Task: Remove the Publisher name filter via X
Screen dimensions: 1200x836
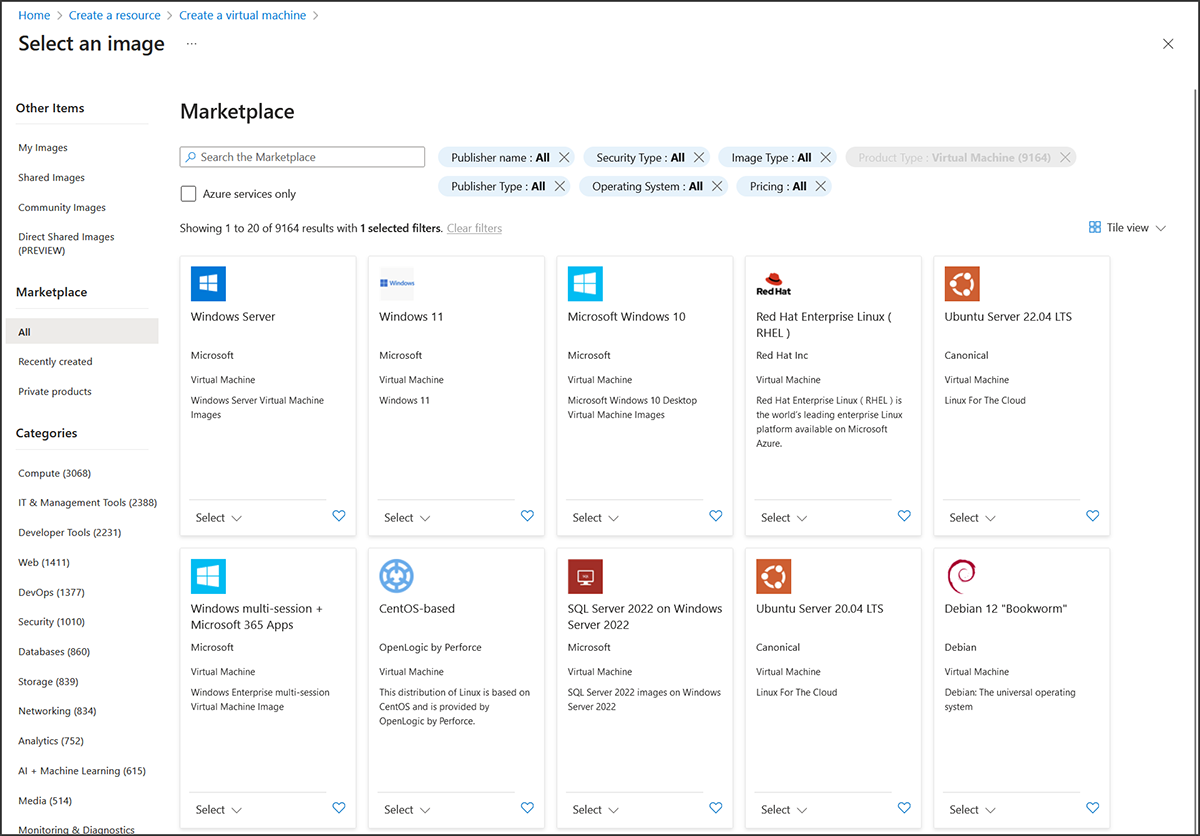Action: tap(564, 157)
